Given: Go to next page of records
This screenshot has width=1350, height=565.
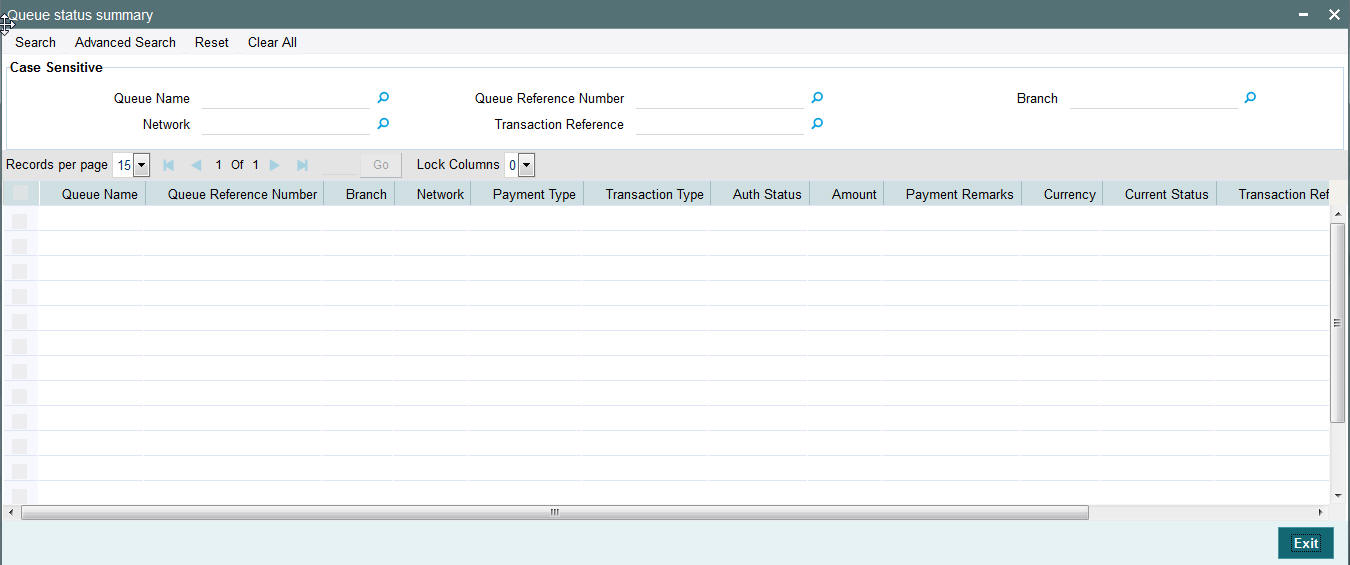Looking at the screenshot, I should (x=274, y=165).
